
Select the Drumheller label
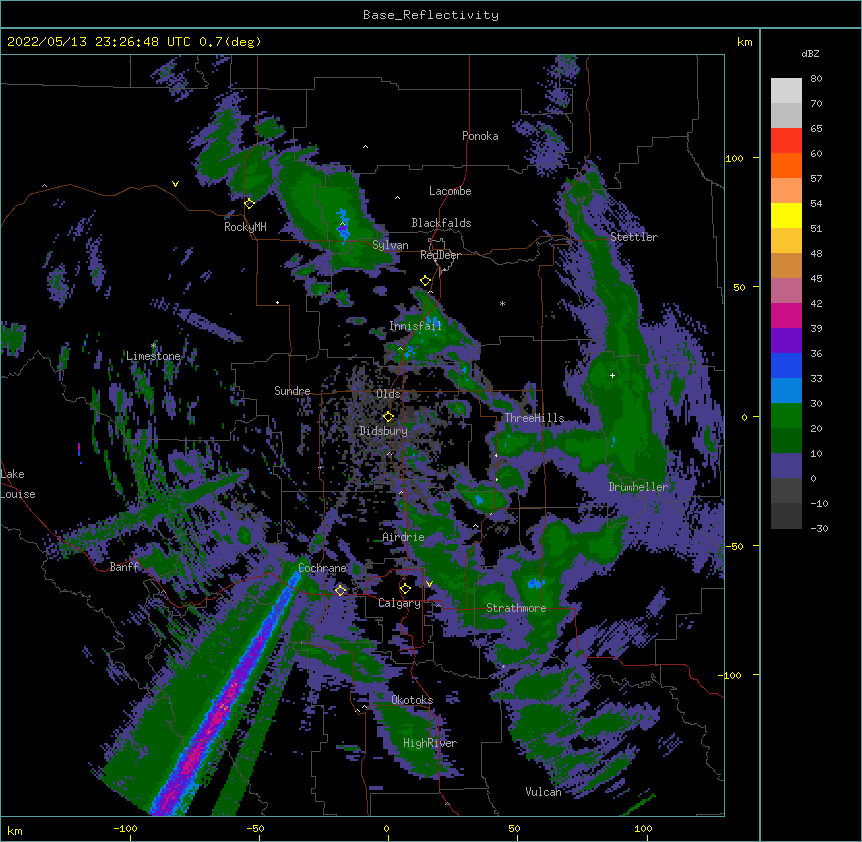[638, 487]
